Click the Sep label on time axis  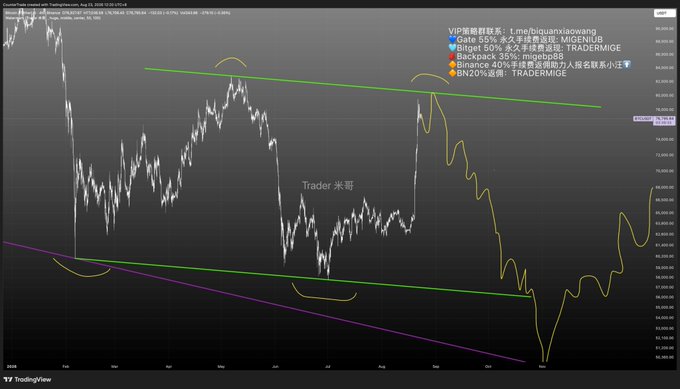[436, 366]
